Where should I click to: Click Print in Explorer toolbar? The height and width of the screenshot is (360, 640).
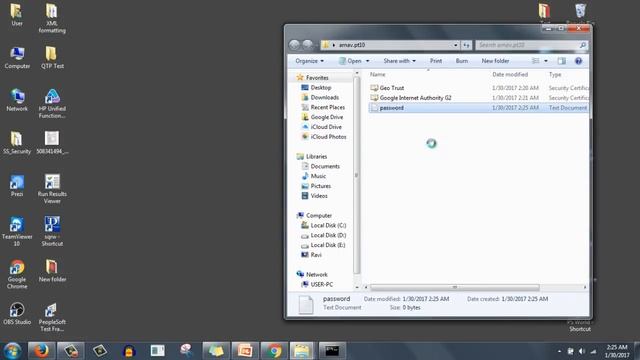[x=436, y=61]
